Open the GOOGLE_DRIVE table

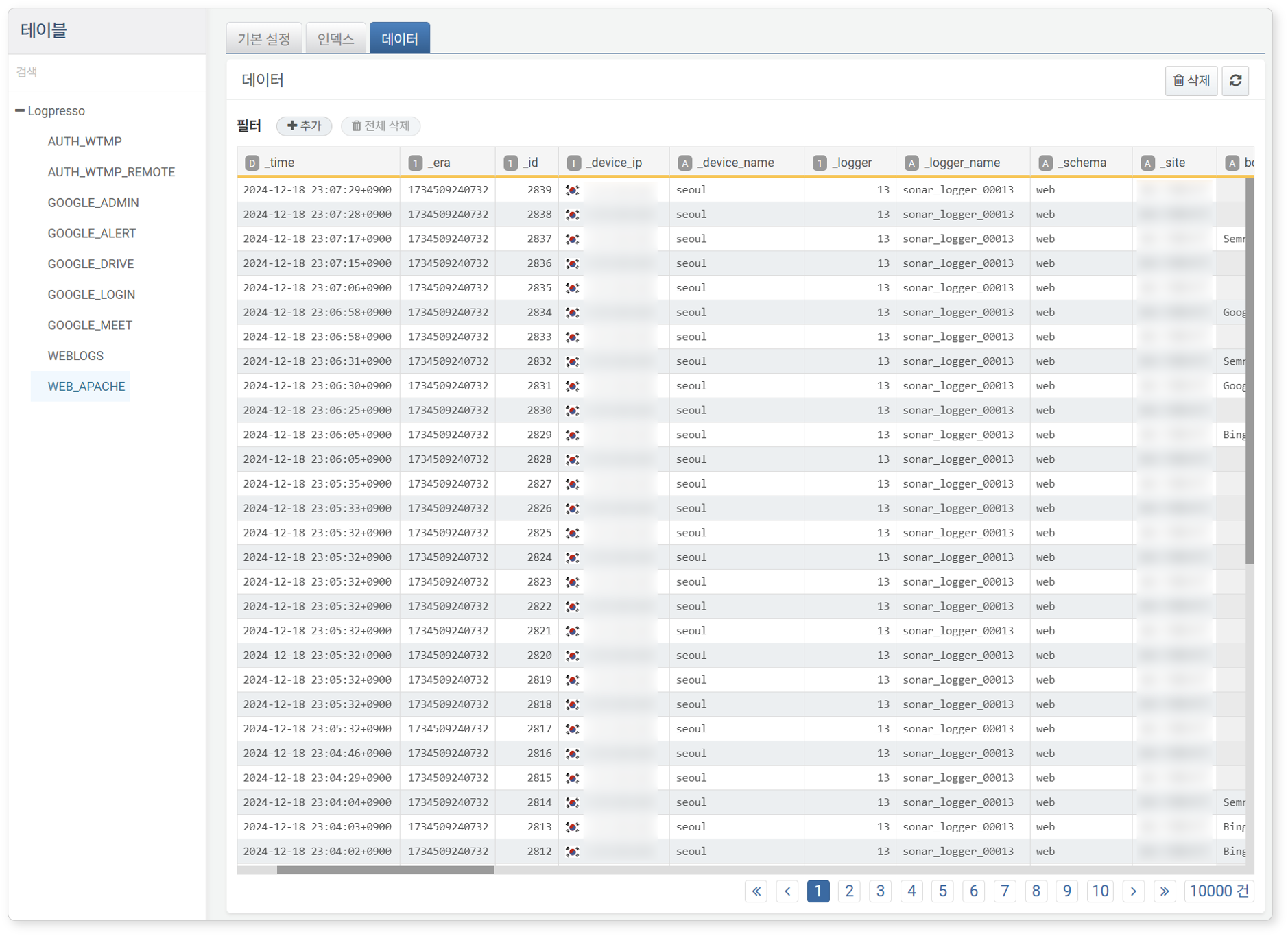pos(91,264)
